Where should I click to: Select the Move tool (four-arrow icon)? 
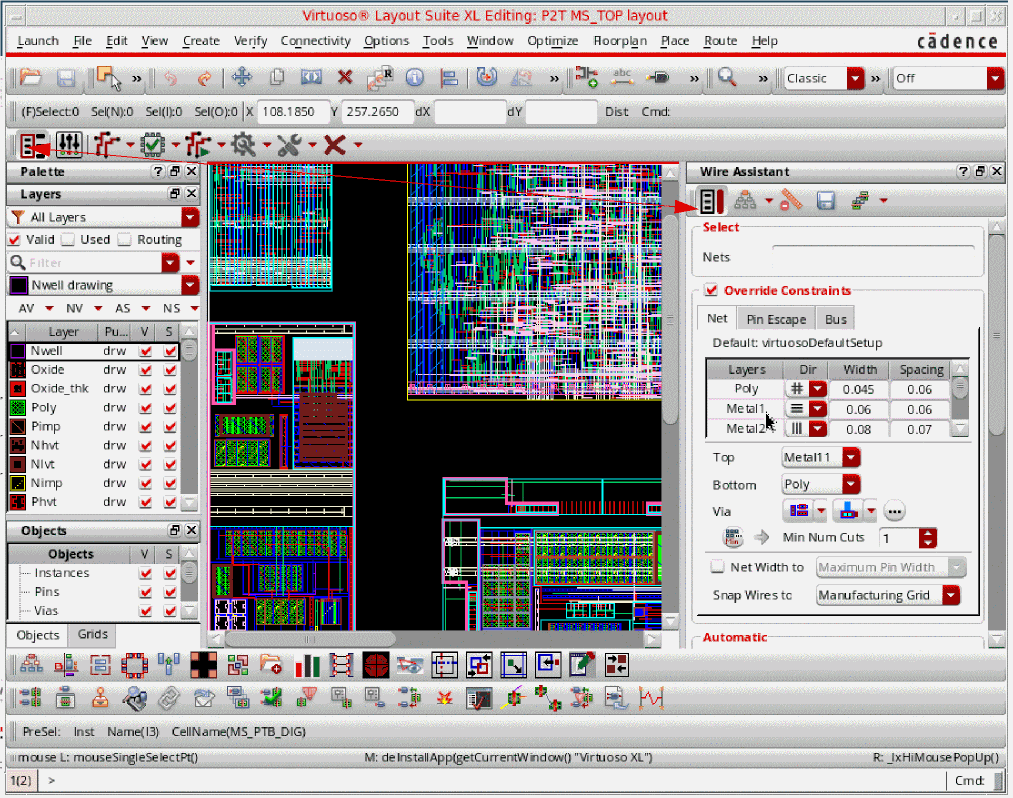click(242, 78)
